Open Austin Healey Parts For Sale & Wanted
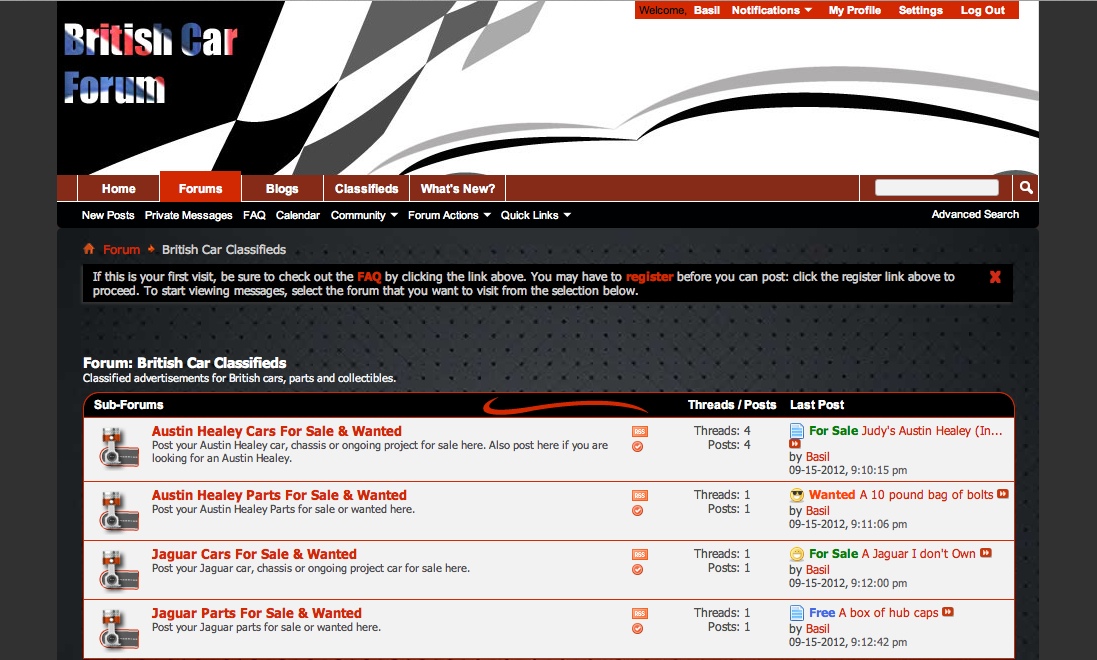 point(279,495)
